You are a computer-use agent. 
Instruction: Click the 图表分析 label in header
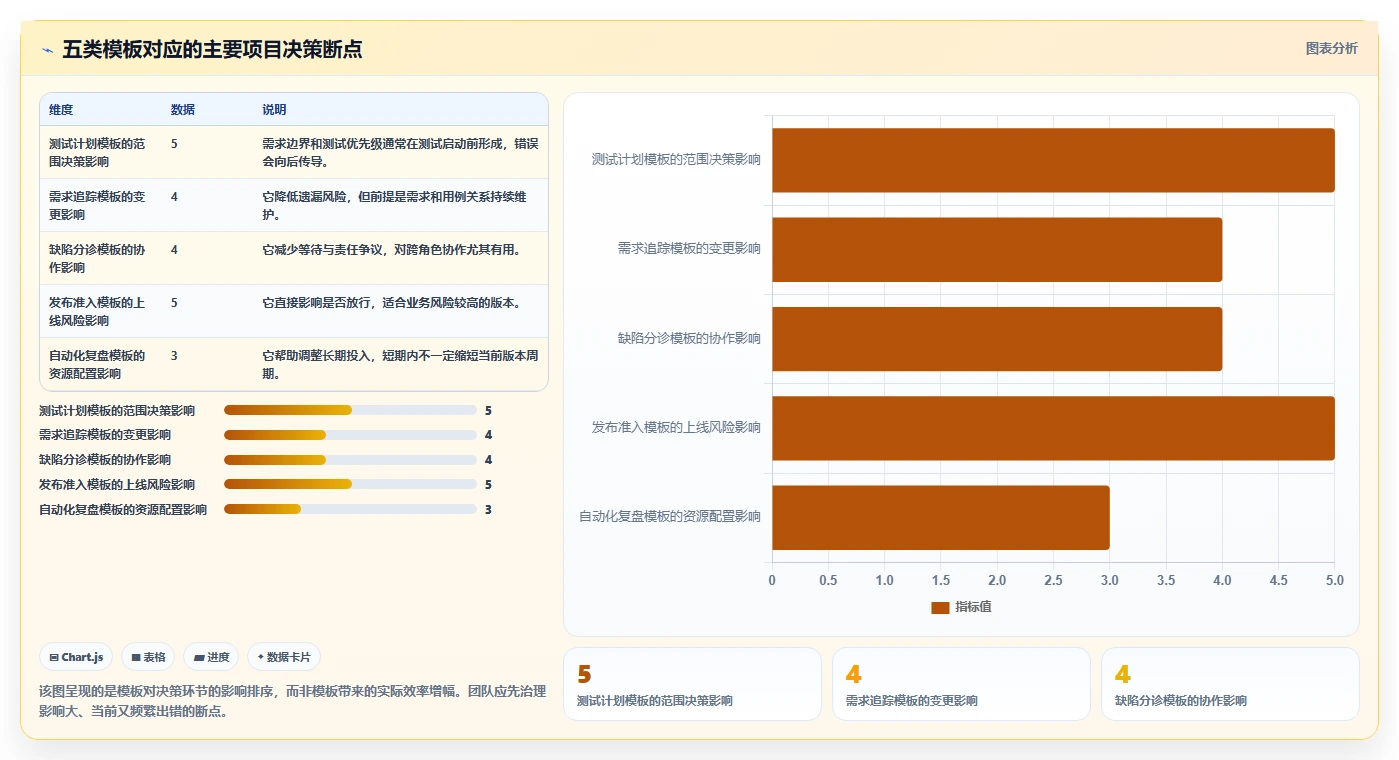point(1331,48)
